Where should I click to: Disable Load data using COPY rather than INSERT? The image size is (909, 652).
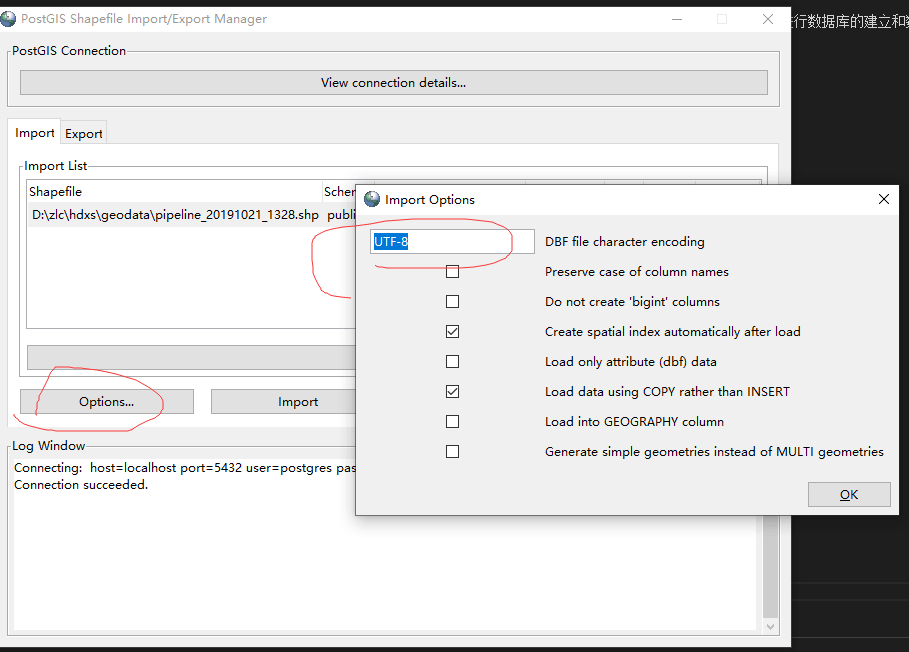pyautogui.click(x=453, y=392)
